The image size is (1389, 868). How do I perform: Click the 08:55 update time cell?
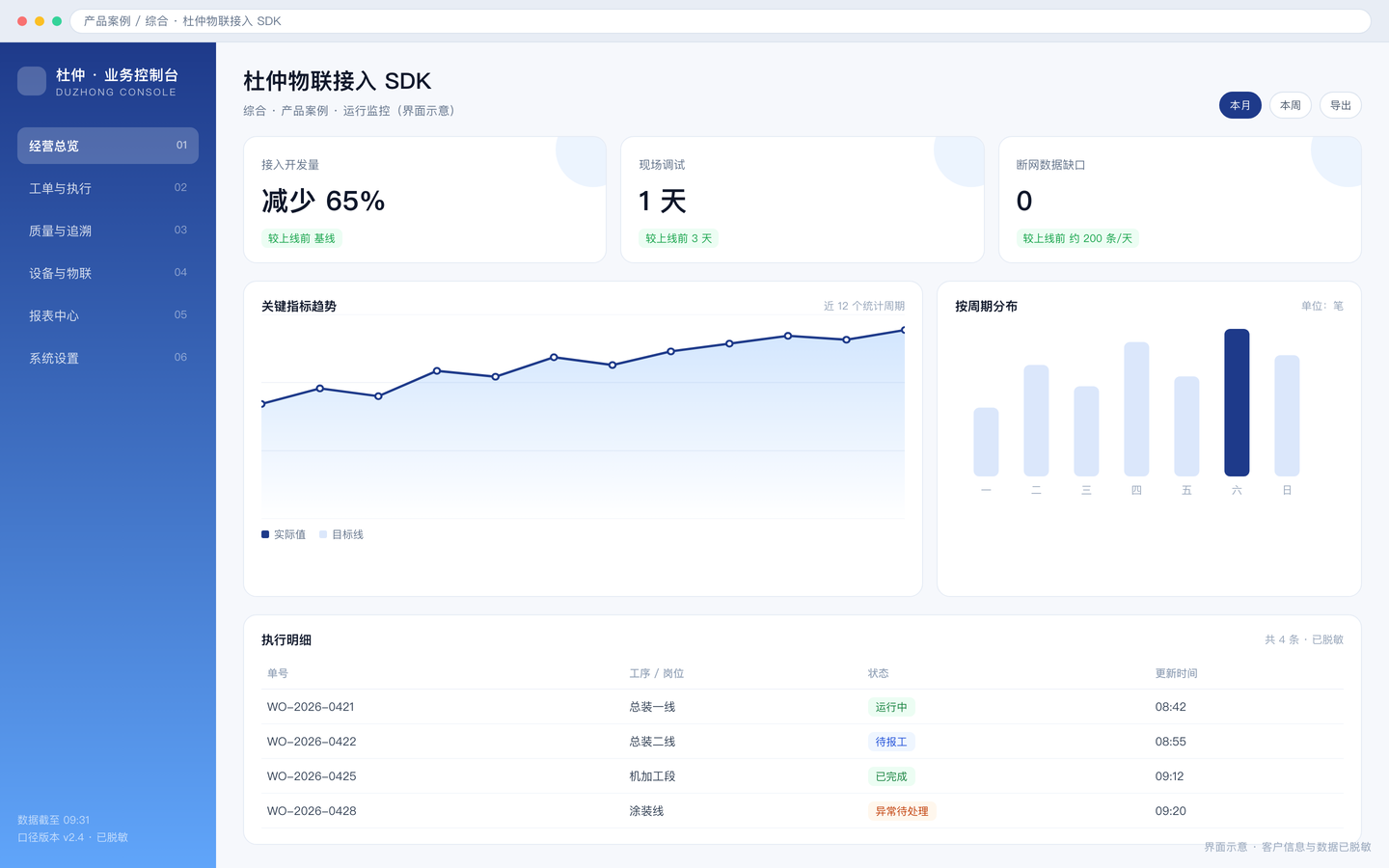pyautogui.click(x=1171, y=742)
